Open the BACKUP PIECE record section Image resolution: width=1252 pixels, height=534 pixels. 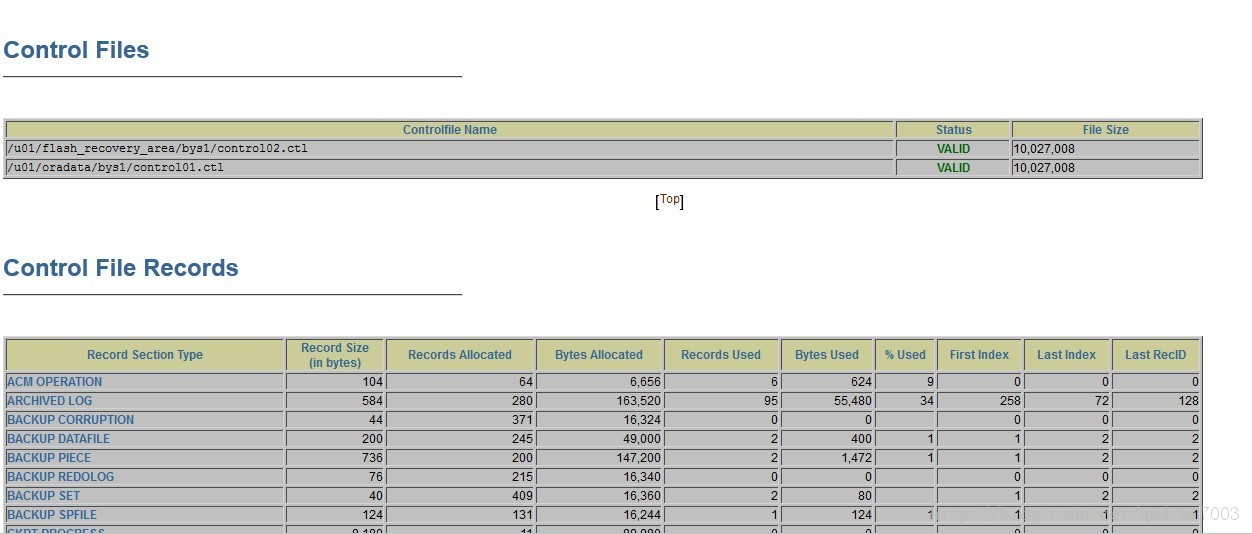point(49,458)
